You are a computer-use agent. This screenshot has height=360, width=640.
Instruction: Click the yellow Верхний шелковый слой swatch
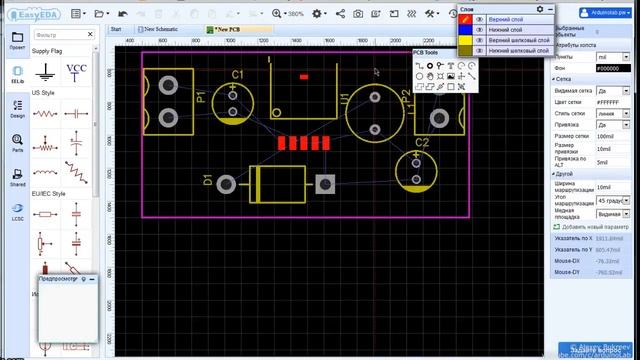coord(465,40)
